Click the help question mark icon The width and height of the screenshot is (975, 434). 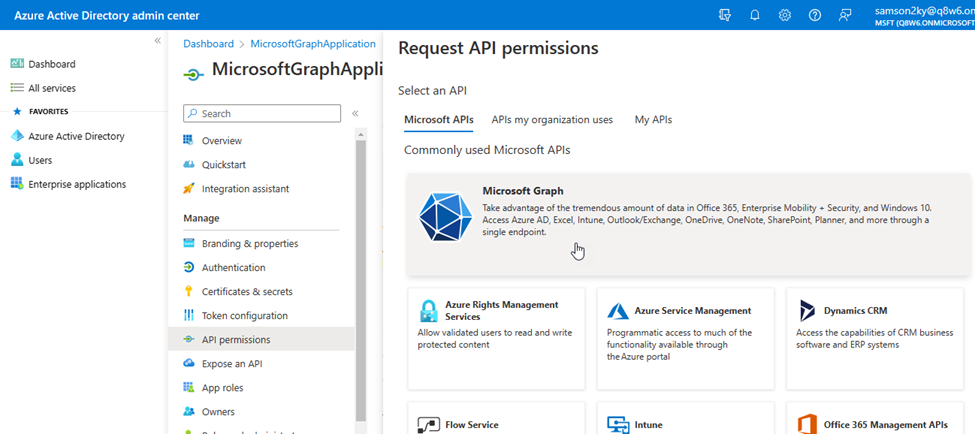815,15
